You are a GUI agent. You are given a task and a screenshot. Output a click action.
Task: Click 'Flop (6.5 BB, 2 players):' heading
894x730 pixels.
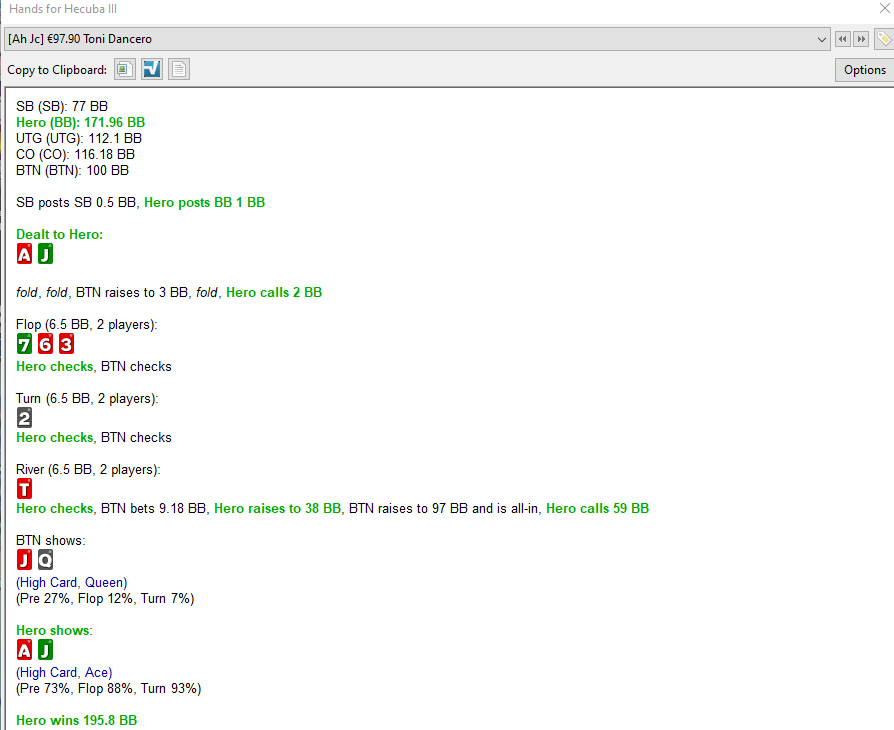point(87,325)
